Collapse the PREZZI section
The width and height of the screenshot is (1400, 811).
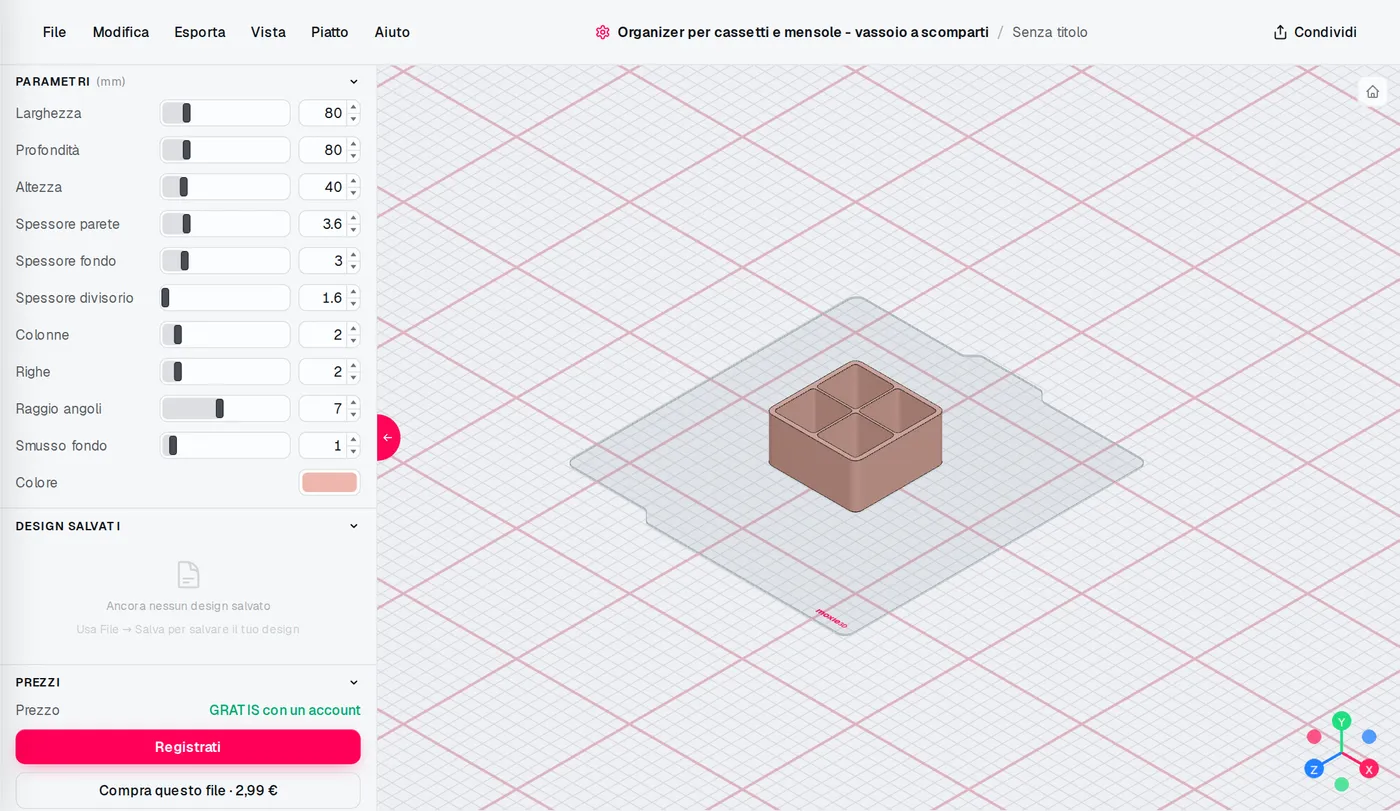pos(353,682)
